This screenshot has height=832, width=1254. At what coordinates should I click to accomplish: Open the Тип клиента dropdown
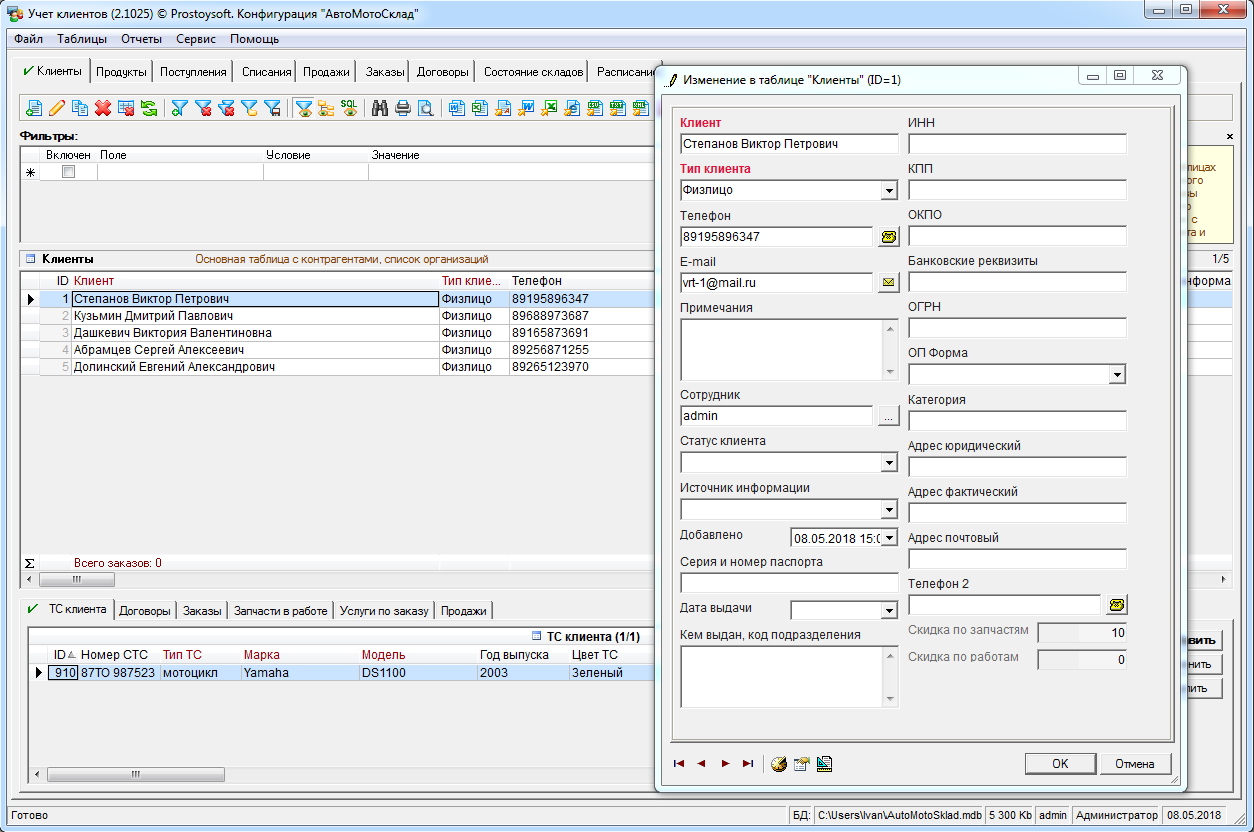(x=889, y=191)
